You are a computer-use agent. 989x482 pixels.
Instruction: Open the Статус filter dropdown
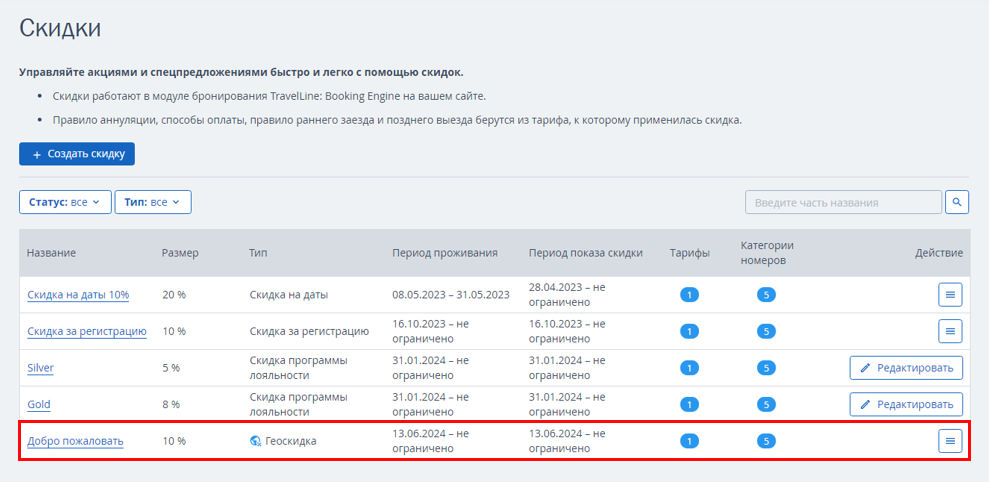coord(65,203)
